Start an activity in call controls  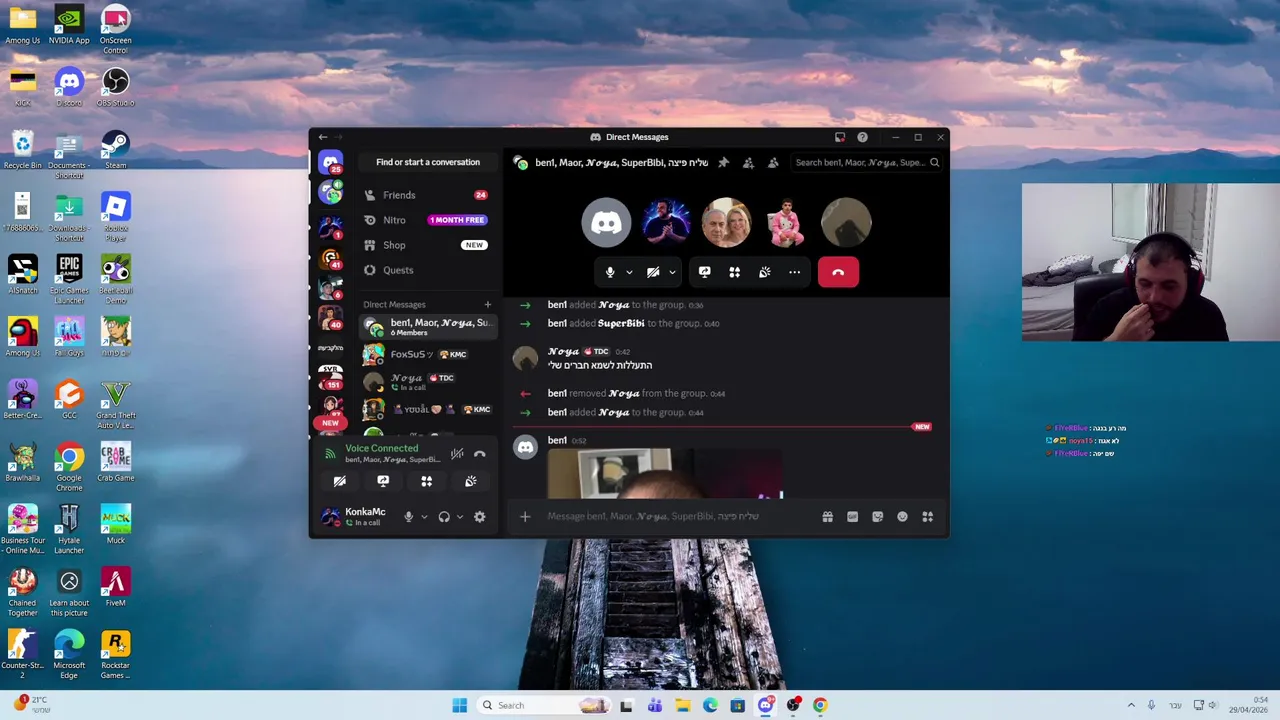pos(734,272)
